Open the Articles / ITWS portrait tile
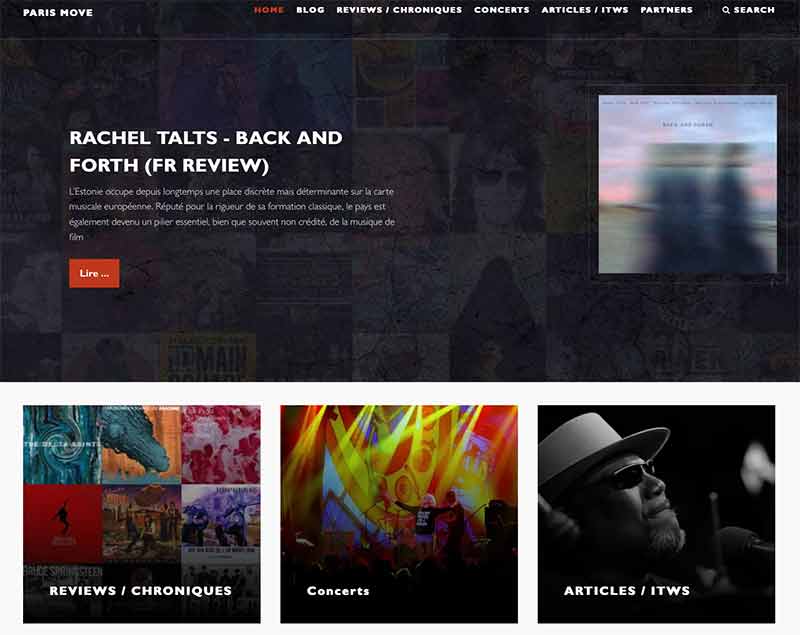 [656, 514]
